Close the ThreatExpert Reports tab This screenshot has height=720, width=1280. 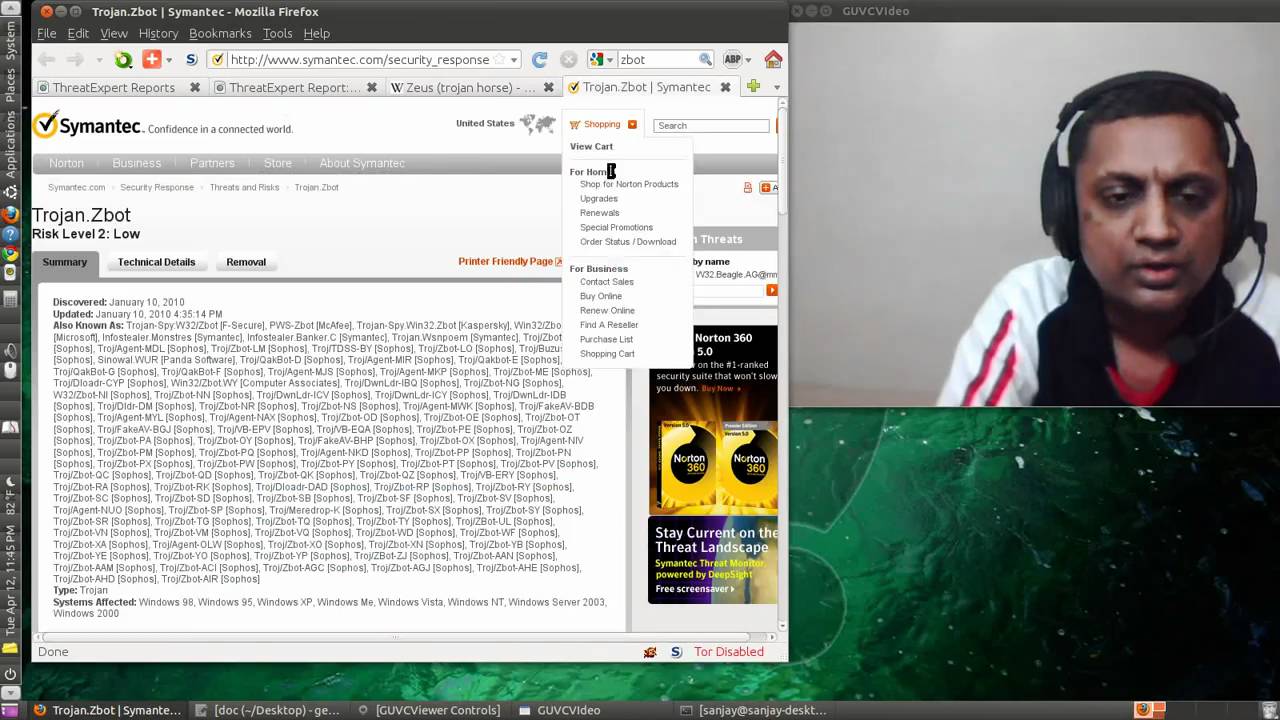point(195,88)
